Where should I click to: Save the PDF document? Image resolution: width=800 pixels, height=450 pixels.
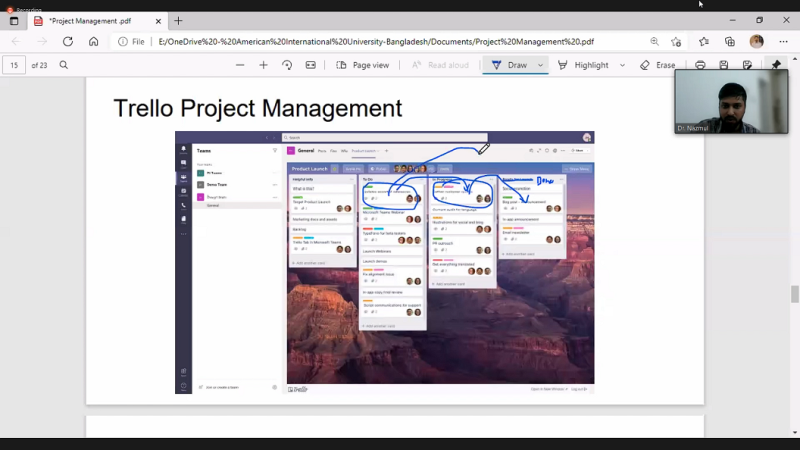(x=723, y=65)
